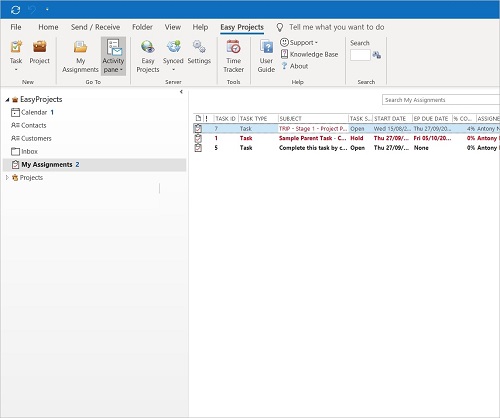Toggle completion icon for Sample Parent Task

198,138
